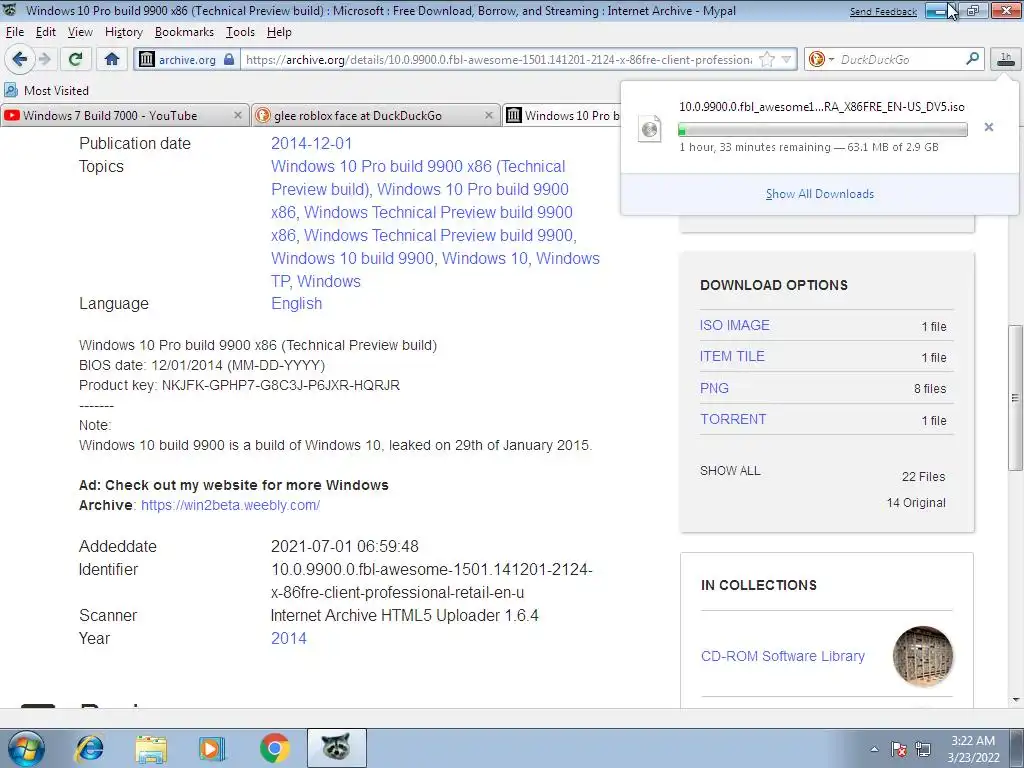Cancel the ISO download in progress

click(989, 127)
